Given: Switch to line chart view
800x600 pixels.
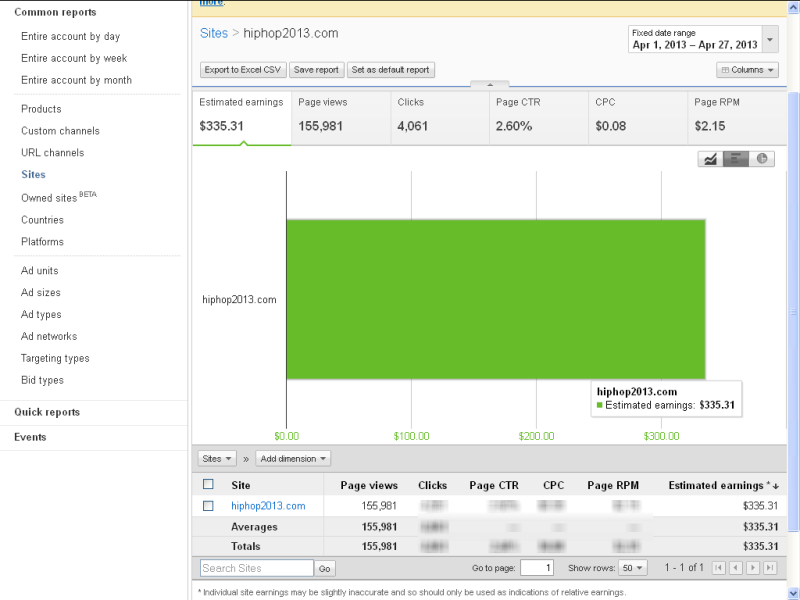Looking at the screenshot, I should click(x=710, y=159).
